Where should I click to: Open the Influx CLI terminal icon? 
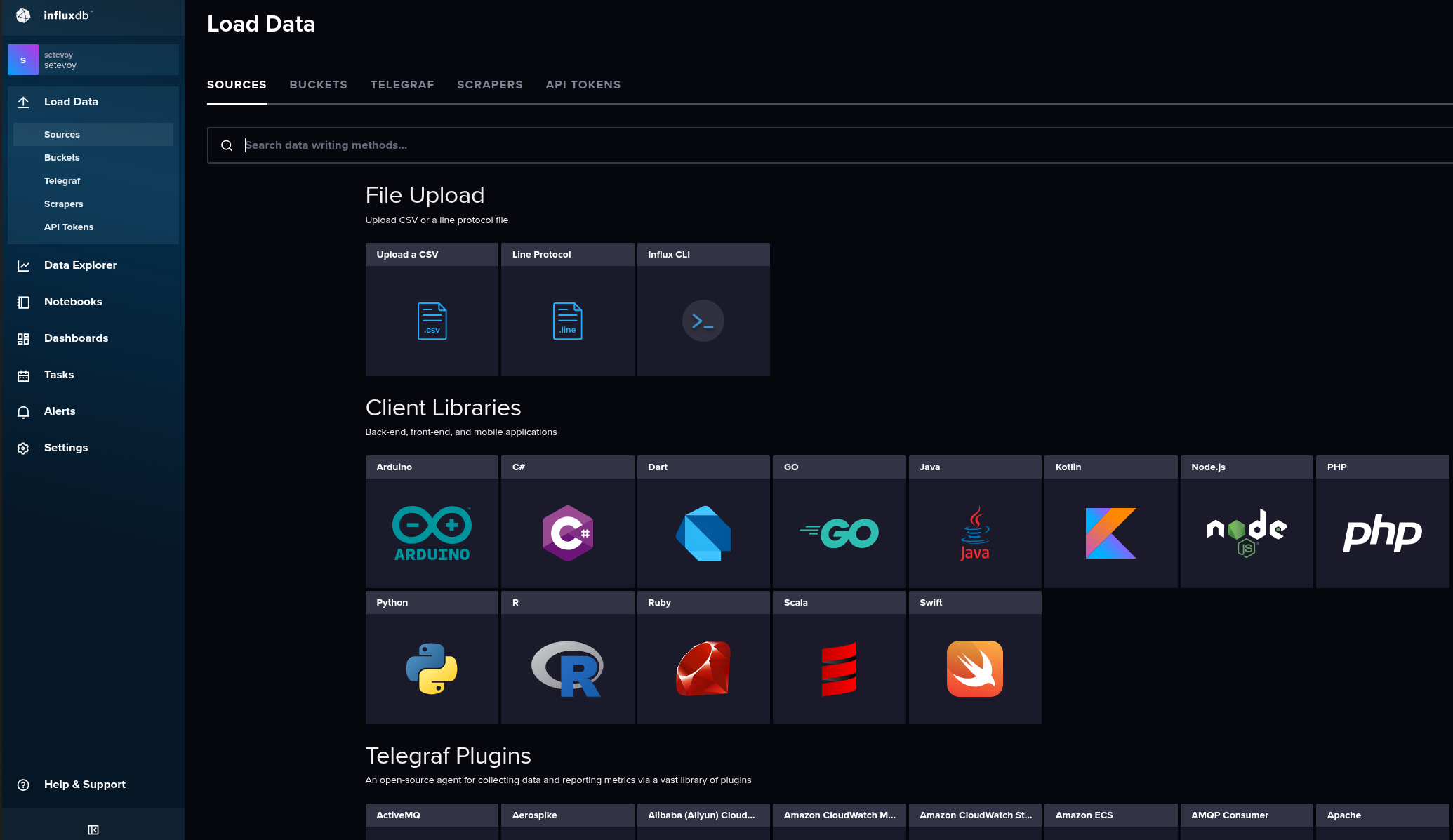[x=703, y=321]
